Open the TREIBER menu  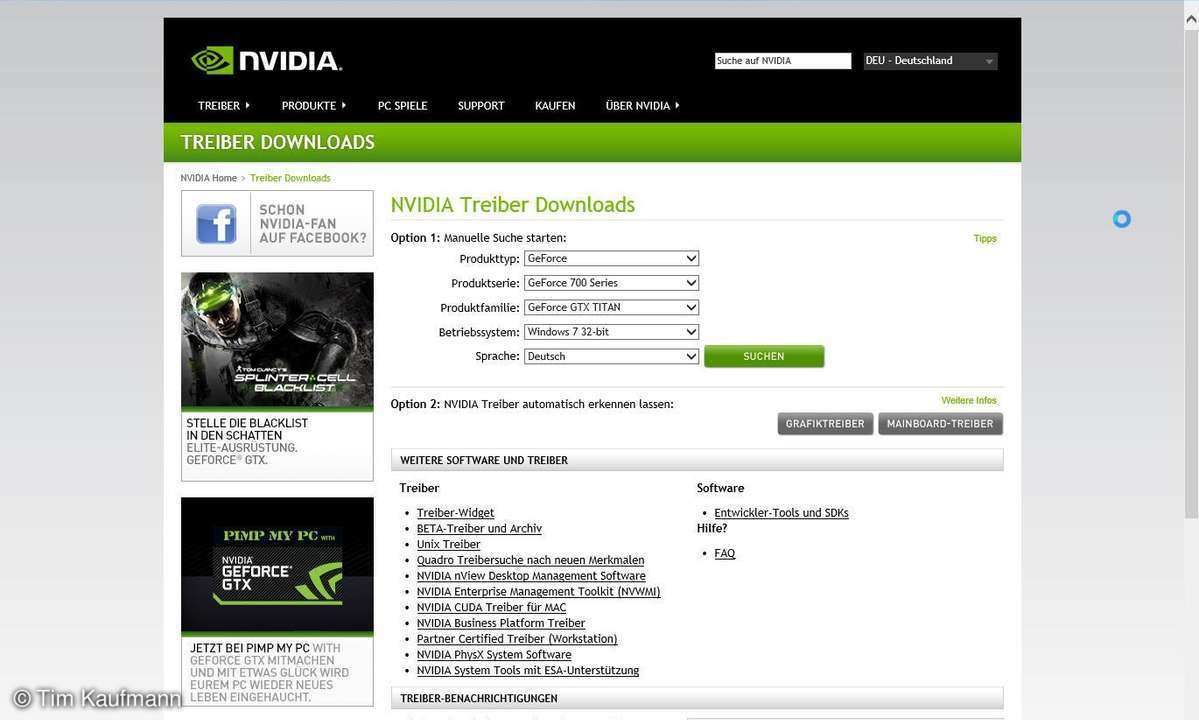tap(223, 105)
